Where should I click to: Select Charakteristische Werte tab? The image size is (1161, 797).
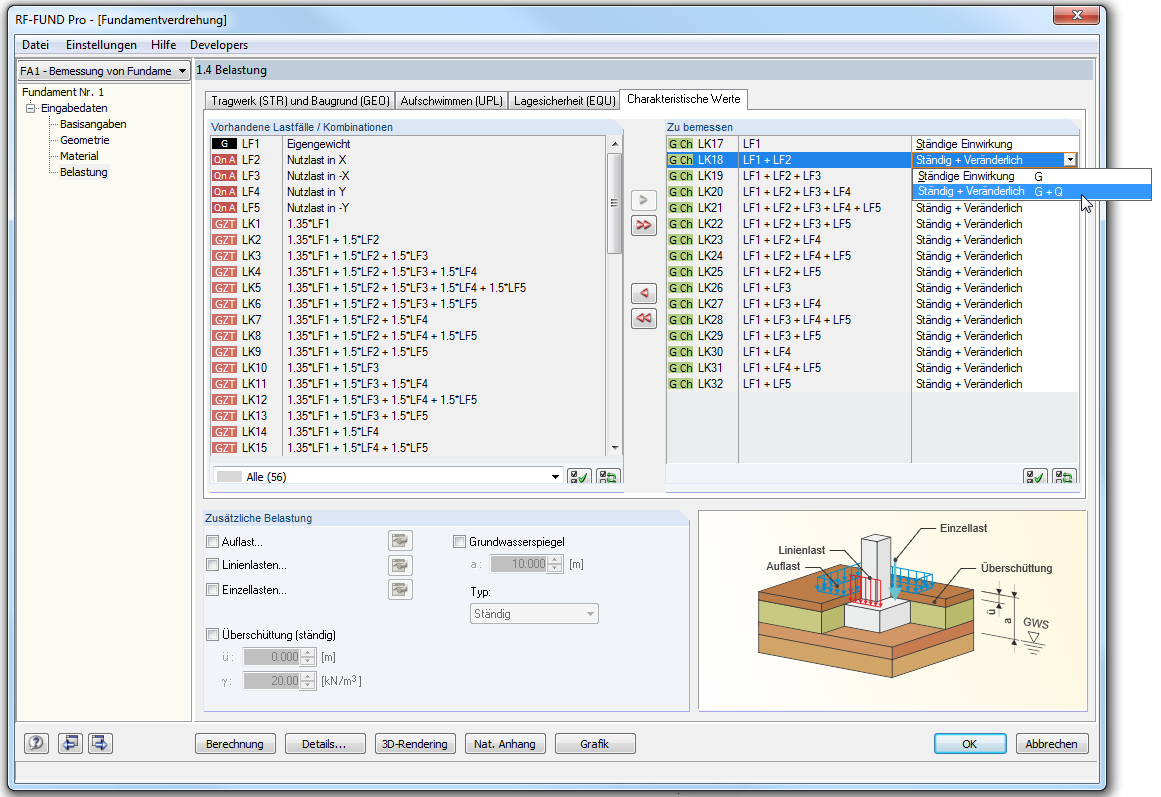click(x=683, y=99)
